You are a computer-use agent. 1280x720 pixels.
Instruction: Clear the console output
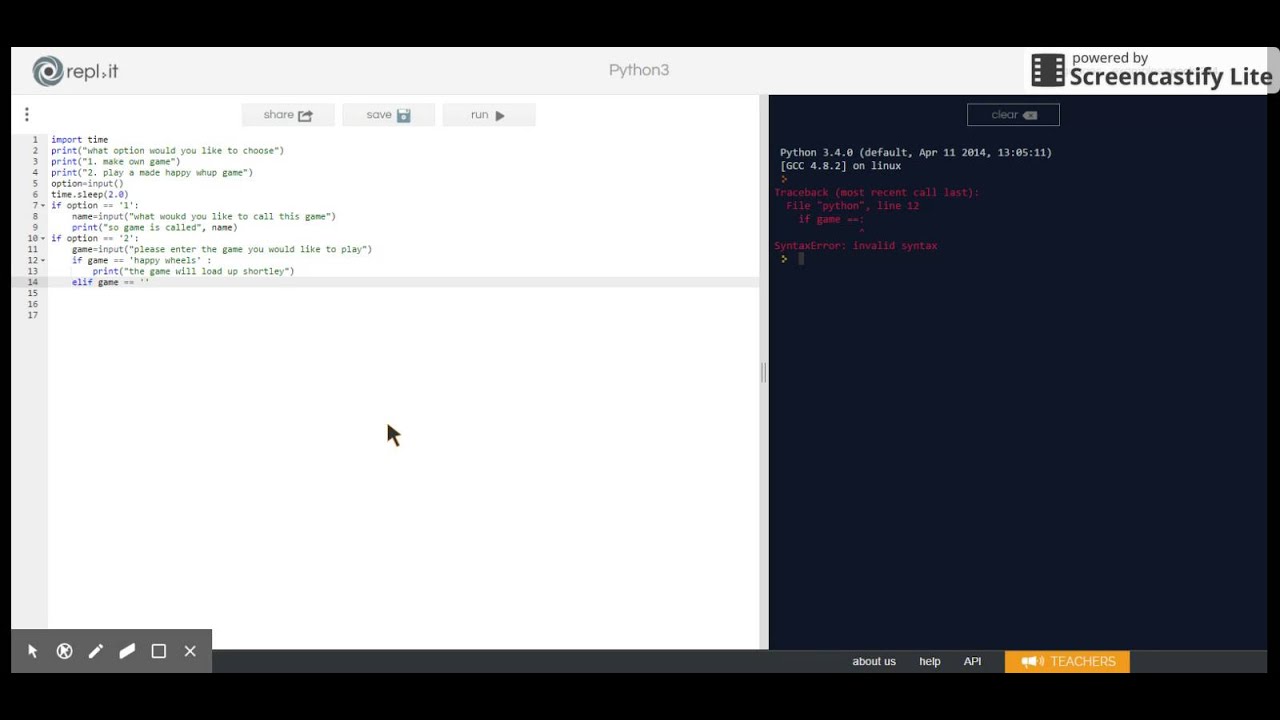pos(1013,115)
